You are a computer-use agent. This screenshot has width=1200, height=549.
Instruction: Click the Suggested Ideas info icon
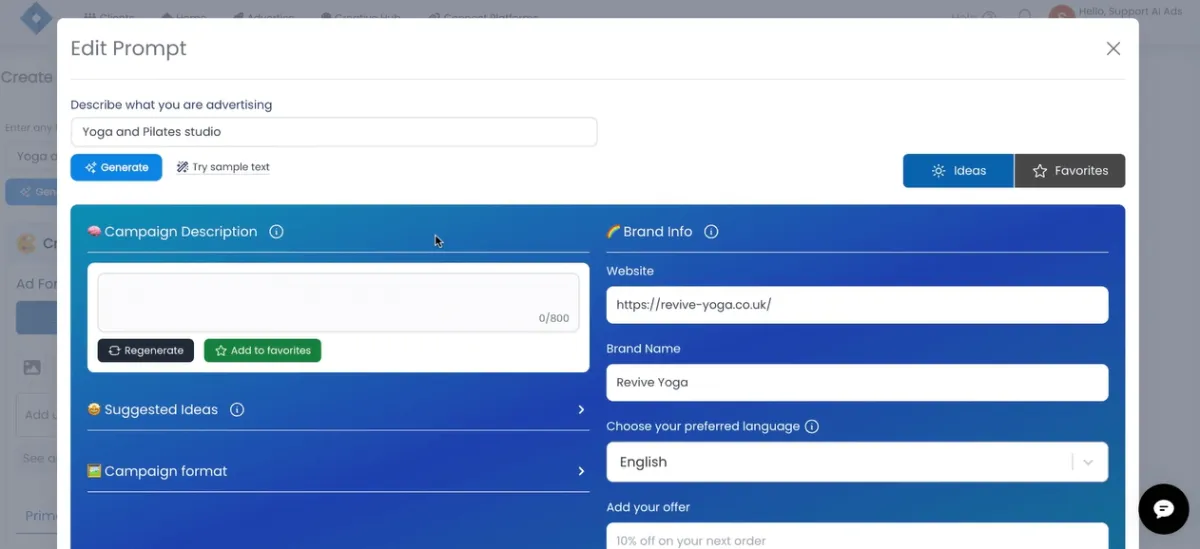tap(237, 410)
